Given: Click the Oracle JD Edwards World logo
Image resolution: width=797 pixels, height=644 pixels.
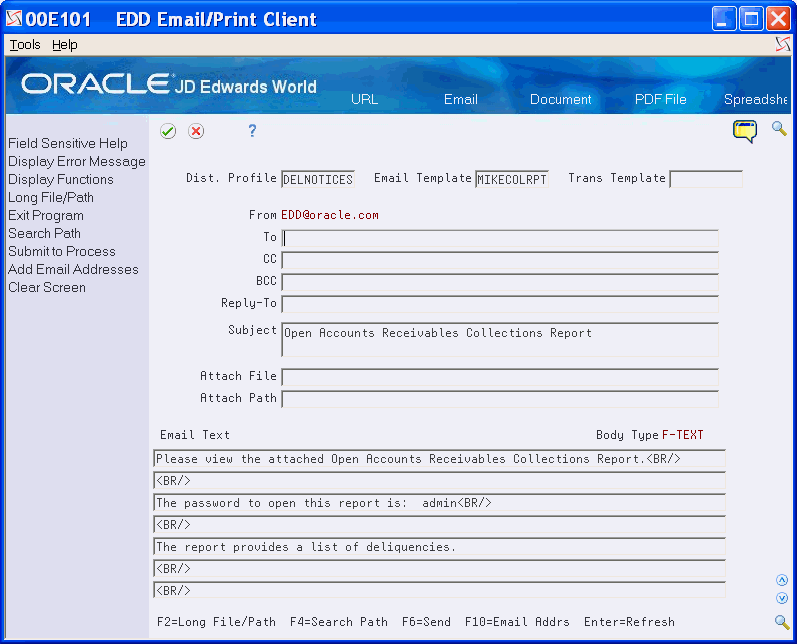Looking at the screenshot, I should tap(169, 84).
